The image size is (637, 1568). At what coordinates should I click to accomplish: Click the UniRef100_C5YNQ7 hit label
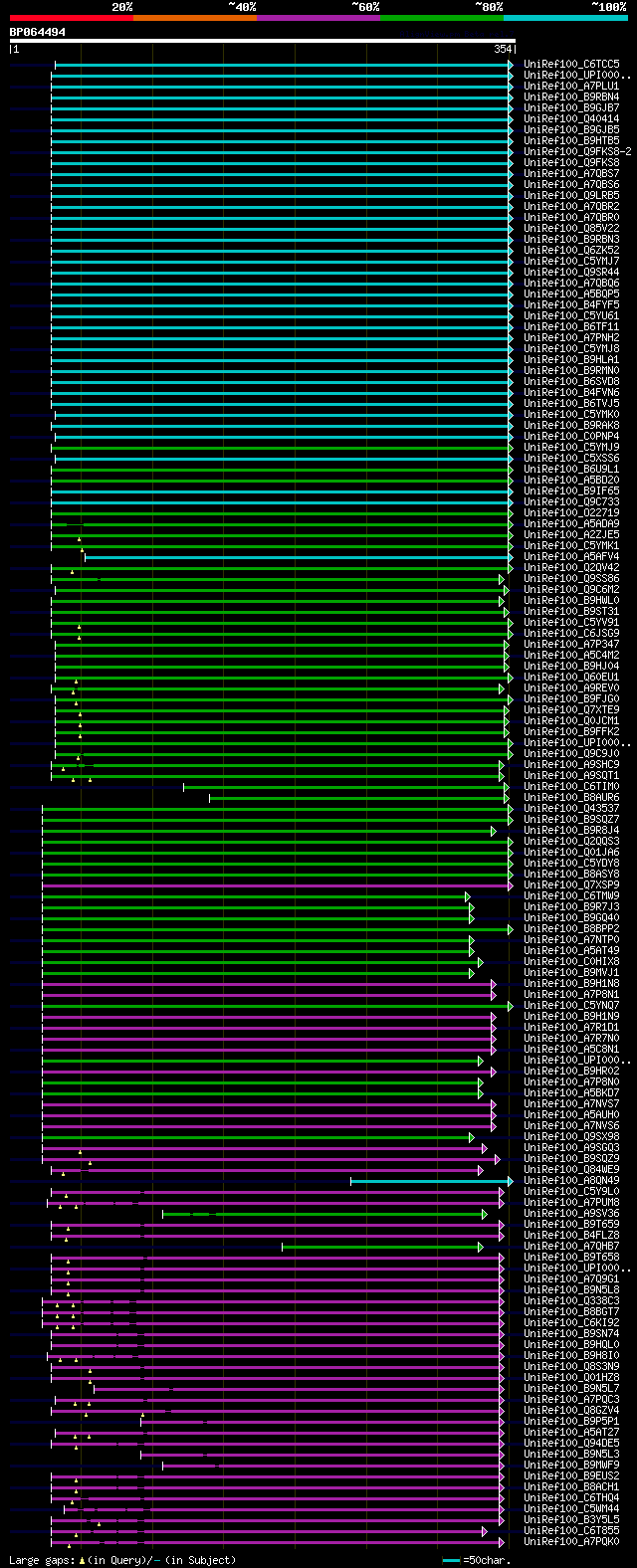571,1005
